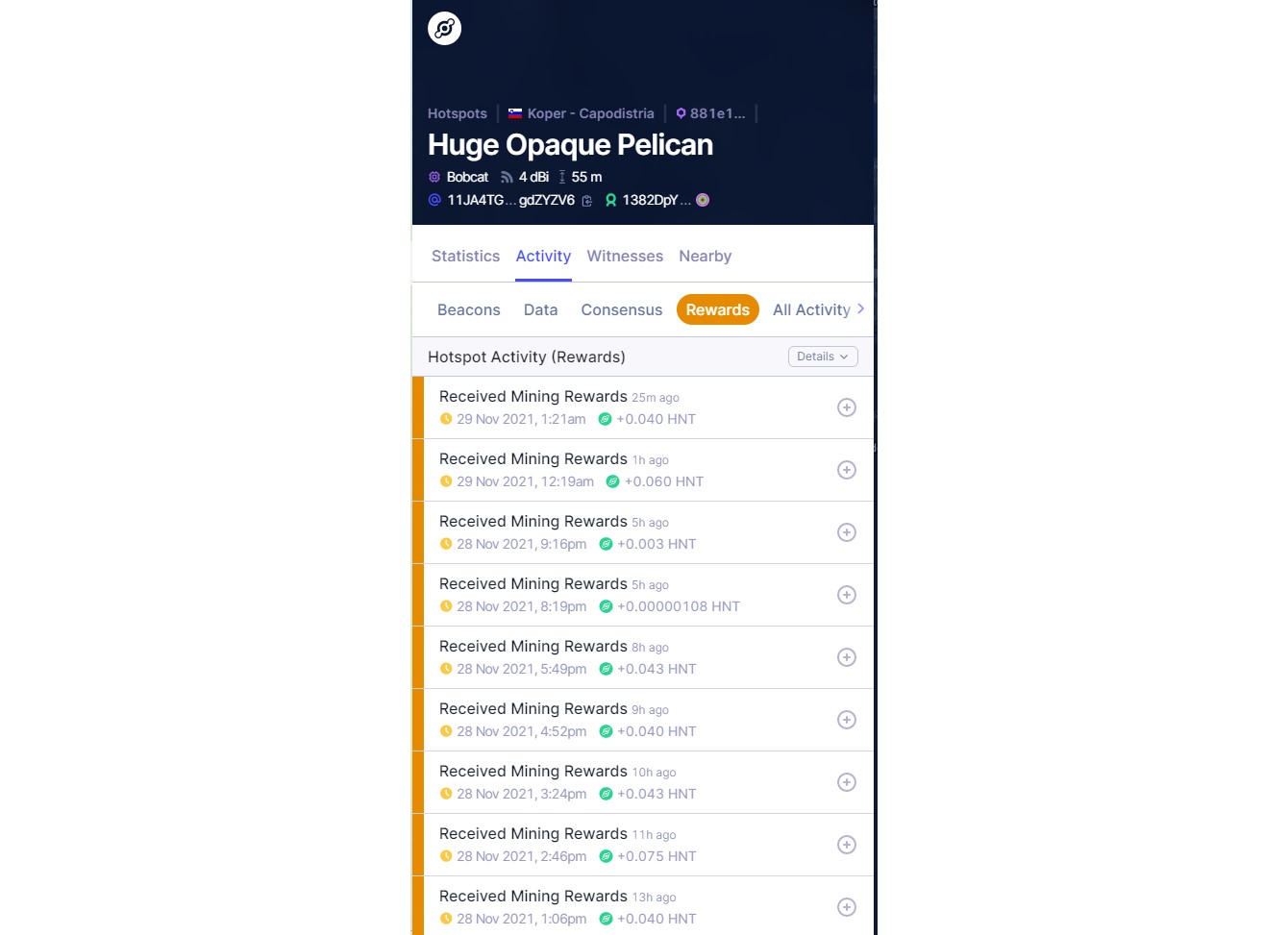
Task: Expand the +0.075 HNT reward plus icon
Action: pos(847,845)
